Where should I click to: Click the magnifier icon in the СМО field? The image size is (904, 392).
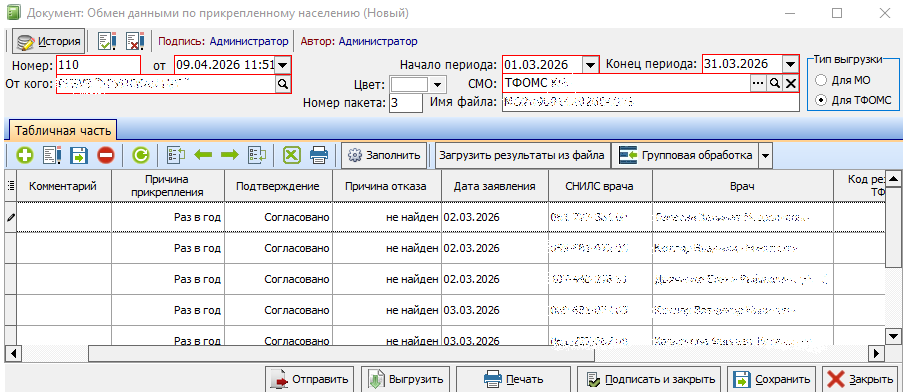click(775, 84)
